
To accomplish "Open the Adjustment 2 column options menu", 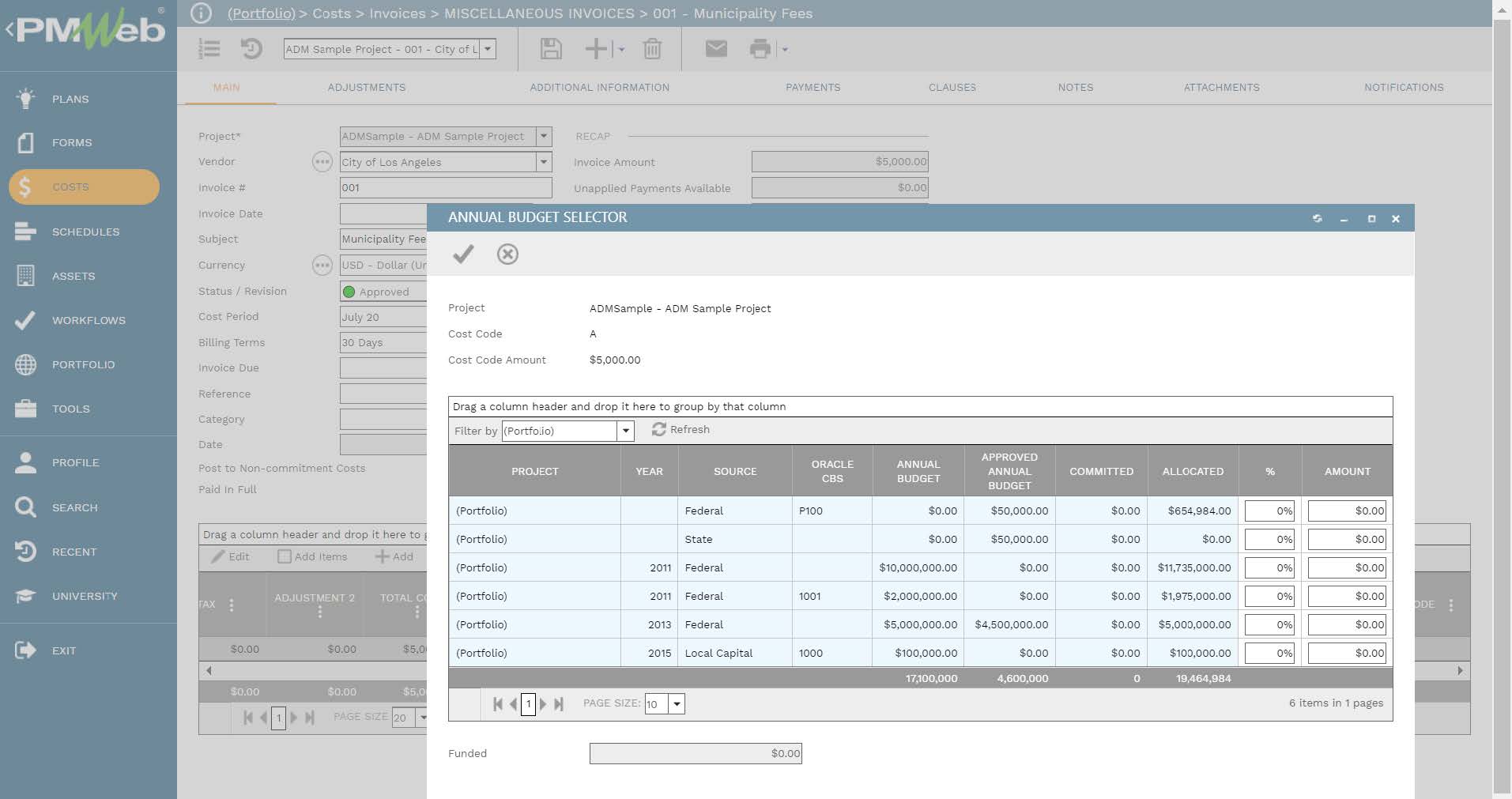I will 320,612.
